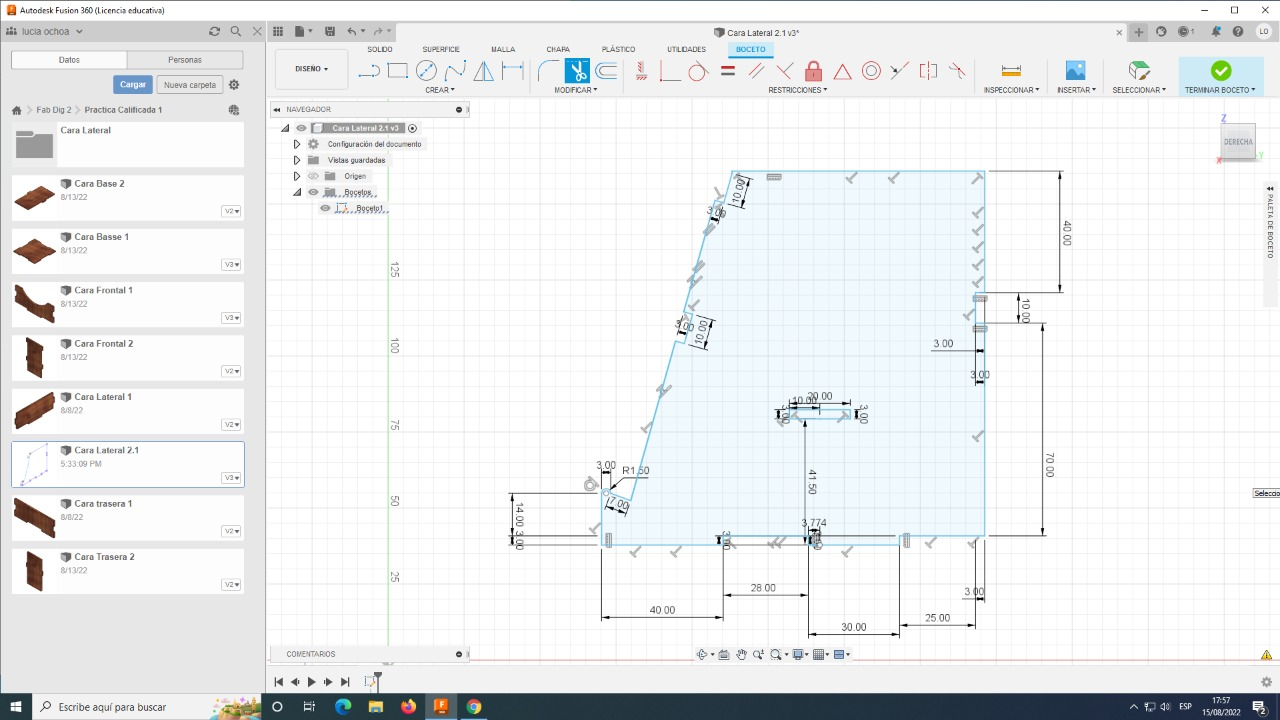Image resolution: width=1280 pixels, height=720 pixels.
Task: Show the Origen folder
Action: point(313,176)
